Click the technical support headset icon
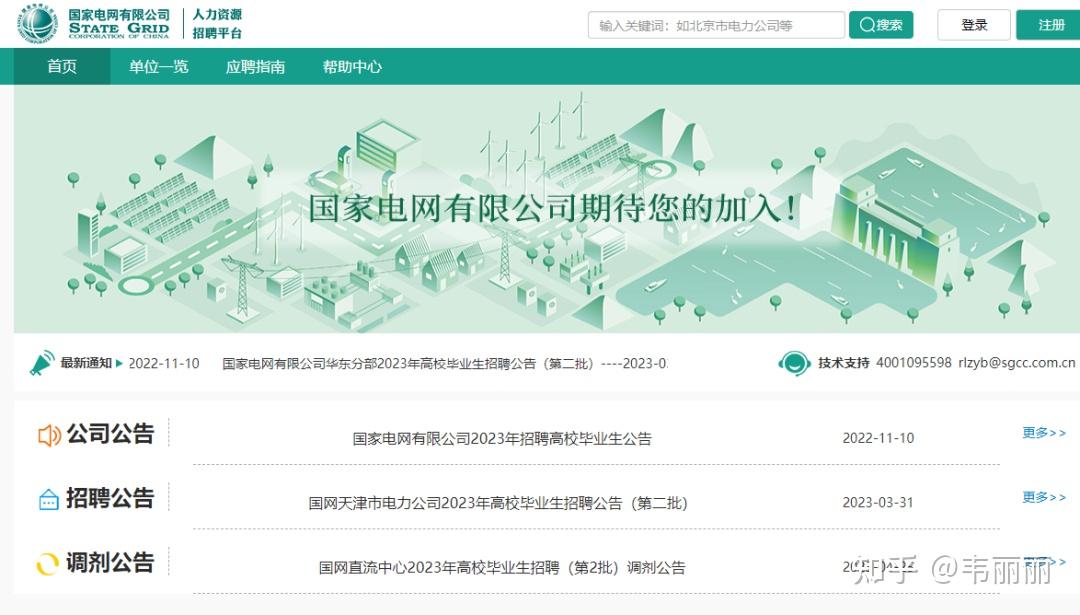 793,362
